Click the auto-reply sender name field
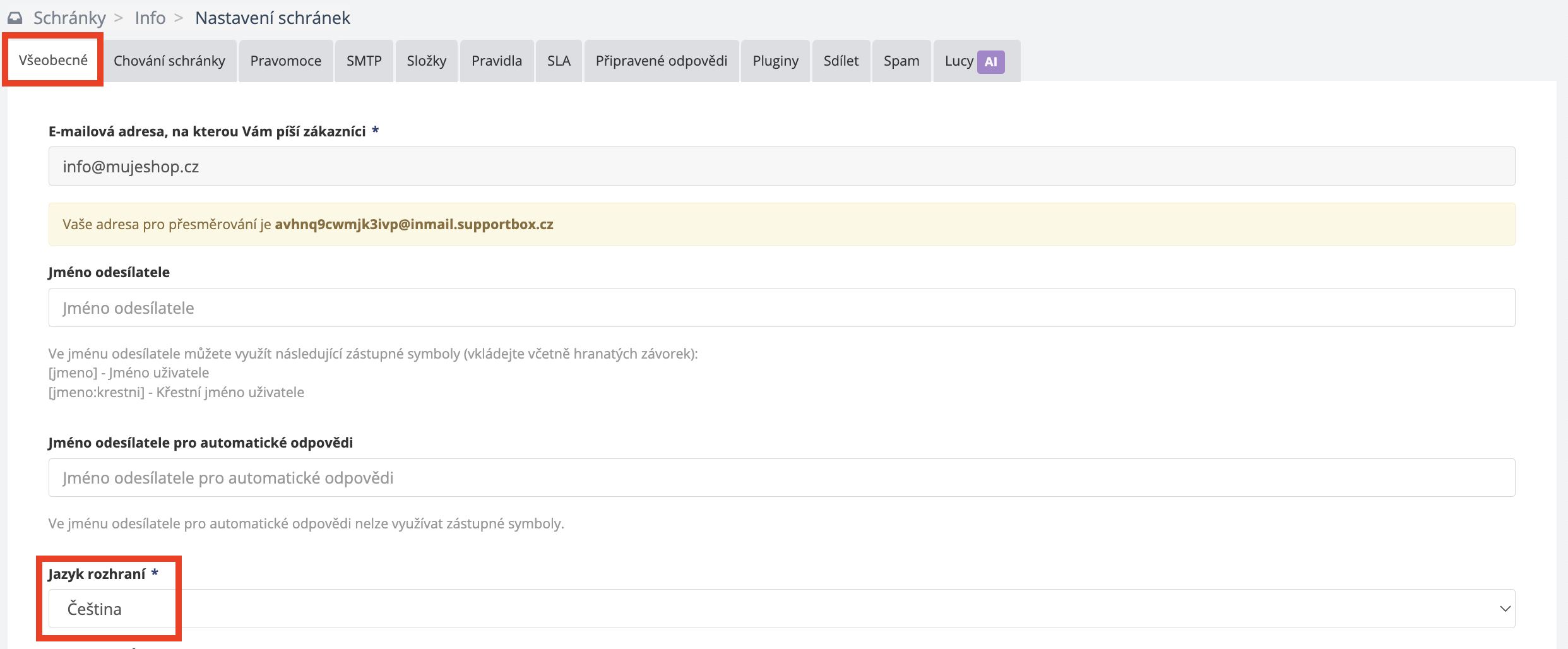 [781, 478]
